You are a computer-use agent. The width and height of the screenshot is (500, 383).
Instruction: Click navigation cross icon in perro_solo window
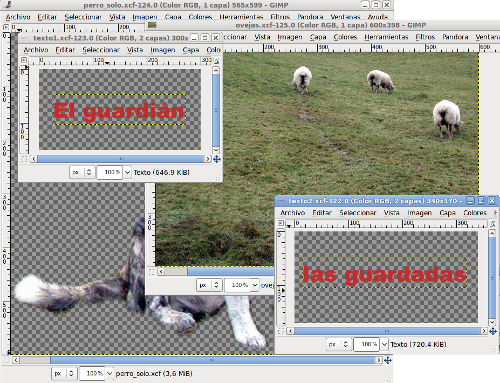[388, 360]
